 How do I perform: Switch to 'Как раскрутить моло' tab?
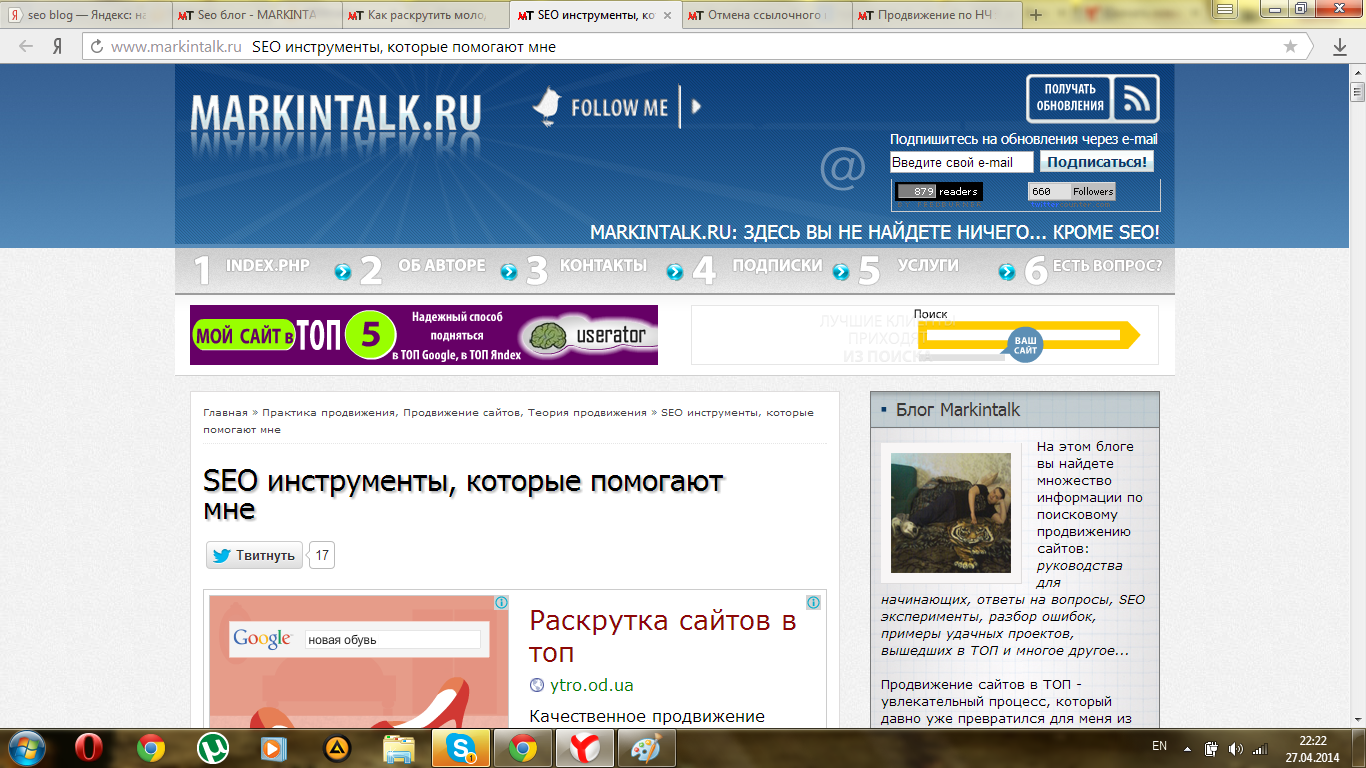(426, 15)
